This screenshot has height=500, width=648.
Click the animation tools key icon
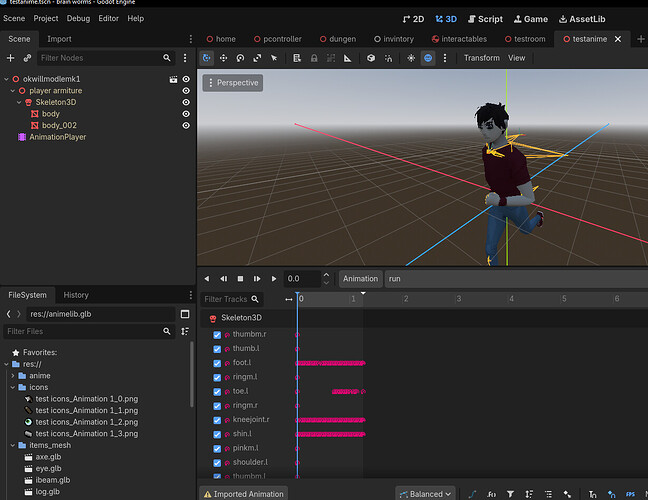(x=567, y=494)
